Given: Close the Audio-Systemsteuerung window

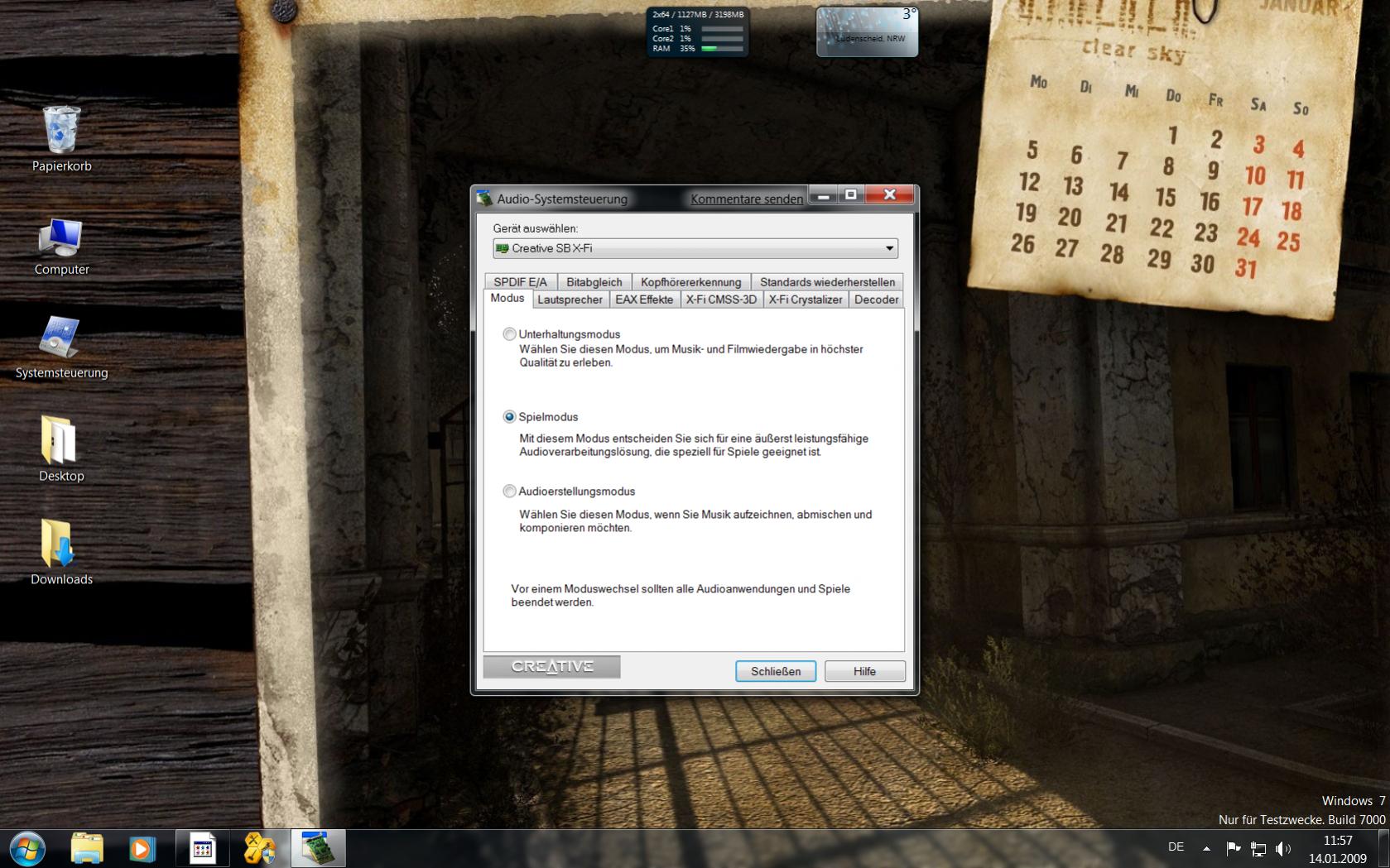Looking at the screenshot, I should pyautogui.click(x=889, y=195).
